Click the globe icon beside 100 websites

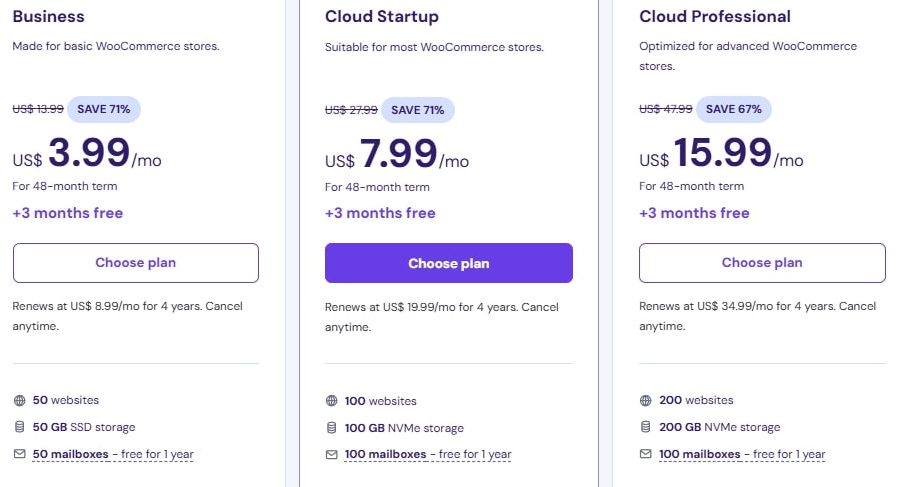click(332, 401)
